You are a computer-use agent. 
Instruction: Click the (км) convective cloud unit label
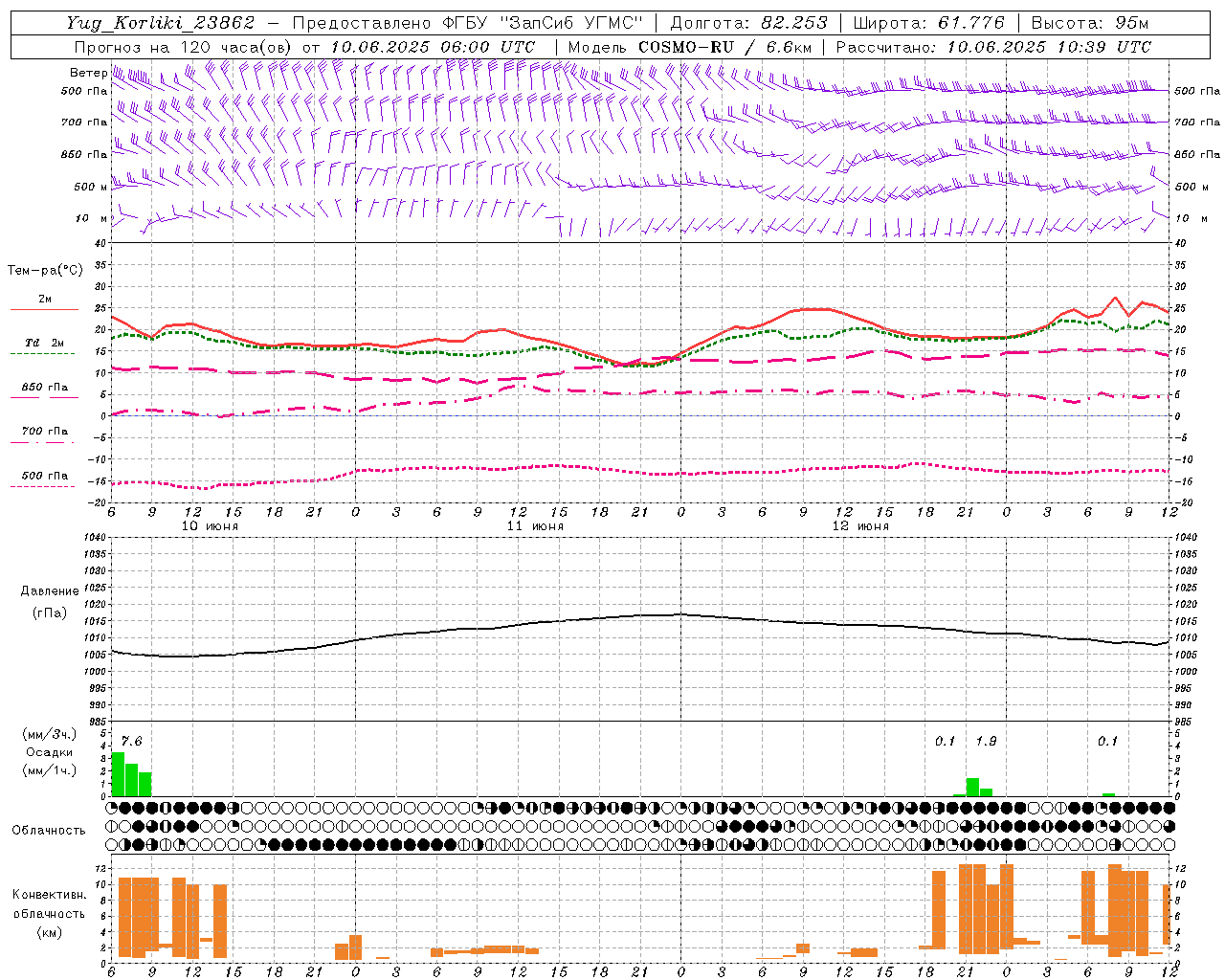[49, 932]
